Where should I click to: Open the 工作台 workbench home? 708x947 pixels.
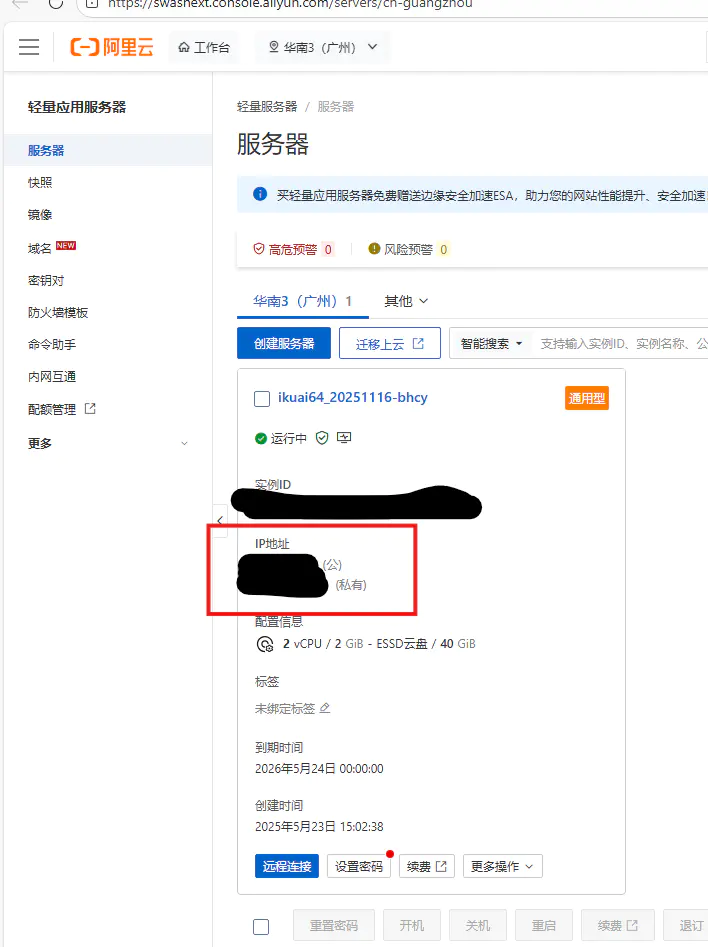pyautogui.click(x=204, y=47)
